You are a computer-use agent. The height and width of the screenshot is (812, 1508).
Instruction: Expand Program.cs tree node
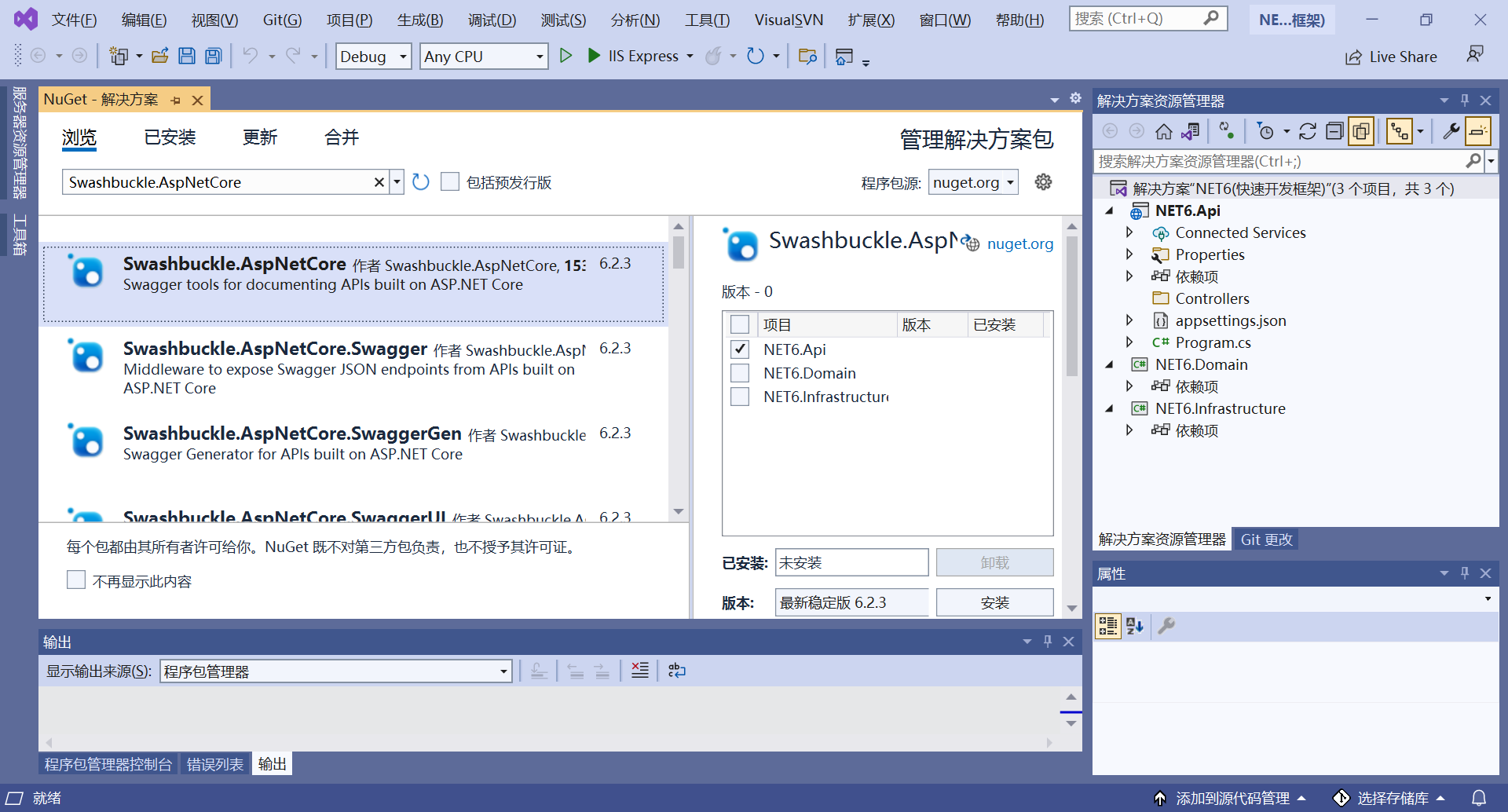point(1129,342)
